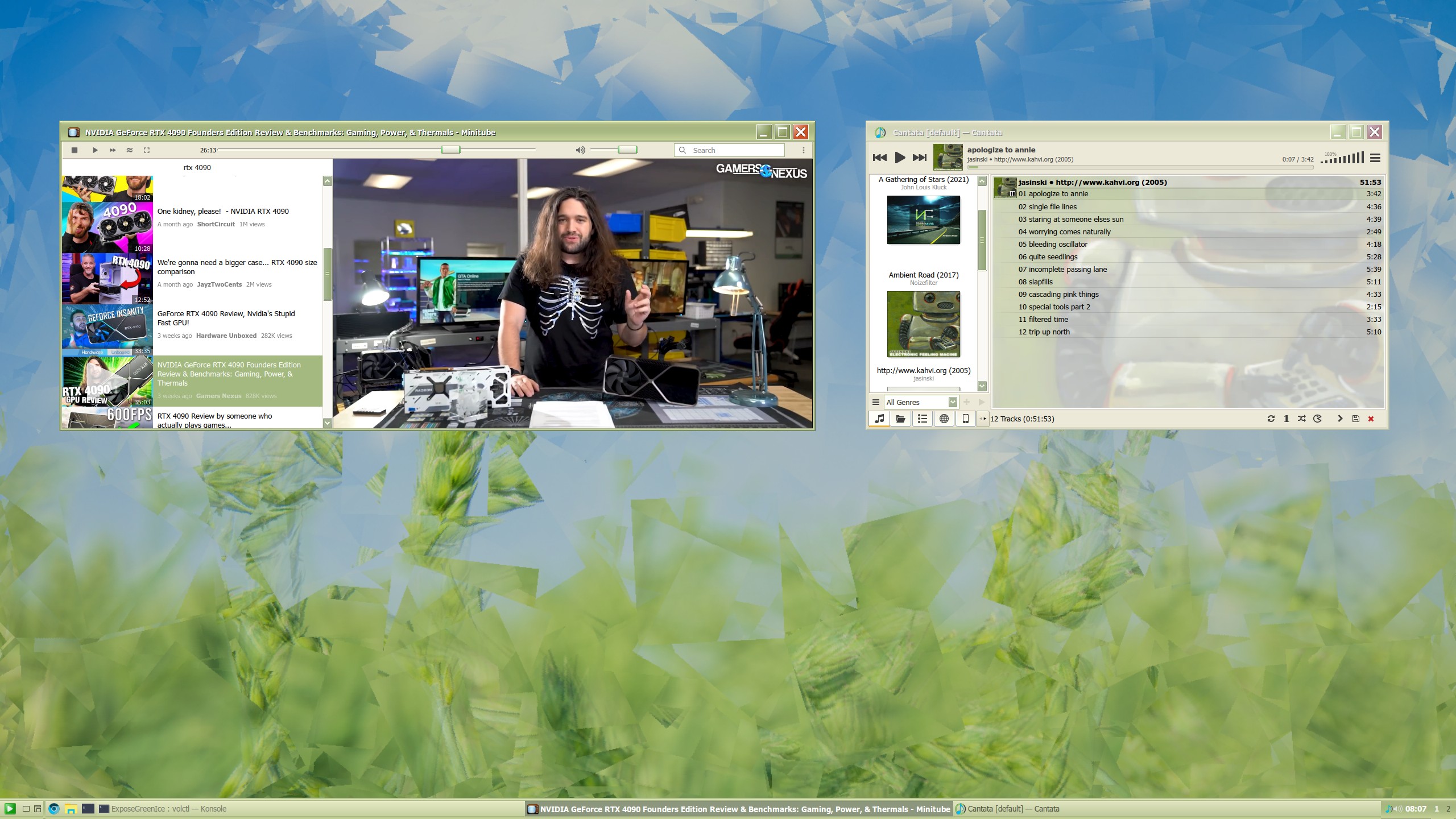Image resolution: width=1456 pixels, height=819 pixels.
Task: Select track '12 trip up north'
Action: coord(1189,332)
